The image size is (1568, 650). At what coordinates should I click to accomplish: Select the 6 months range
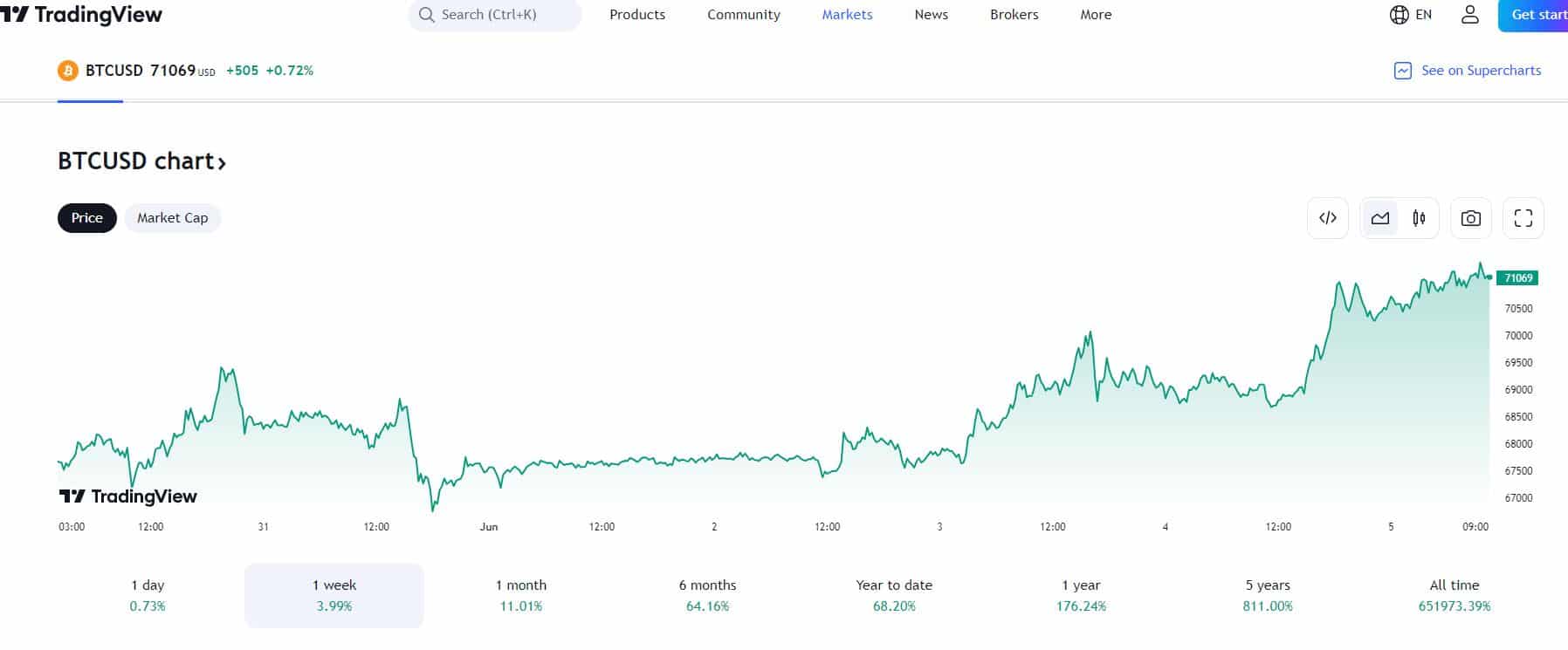[708, 595]
